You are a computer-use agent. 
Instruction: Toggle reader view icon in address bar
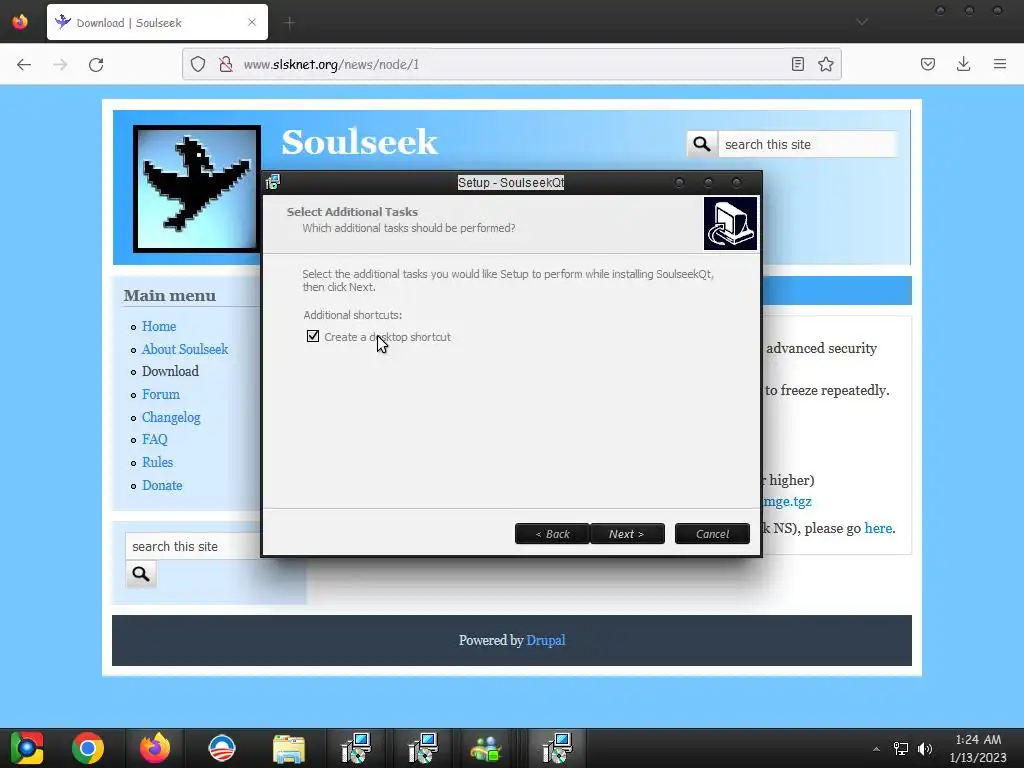[x=797, y=64]
